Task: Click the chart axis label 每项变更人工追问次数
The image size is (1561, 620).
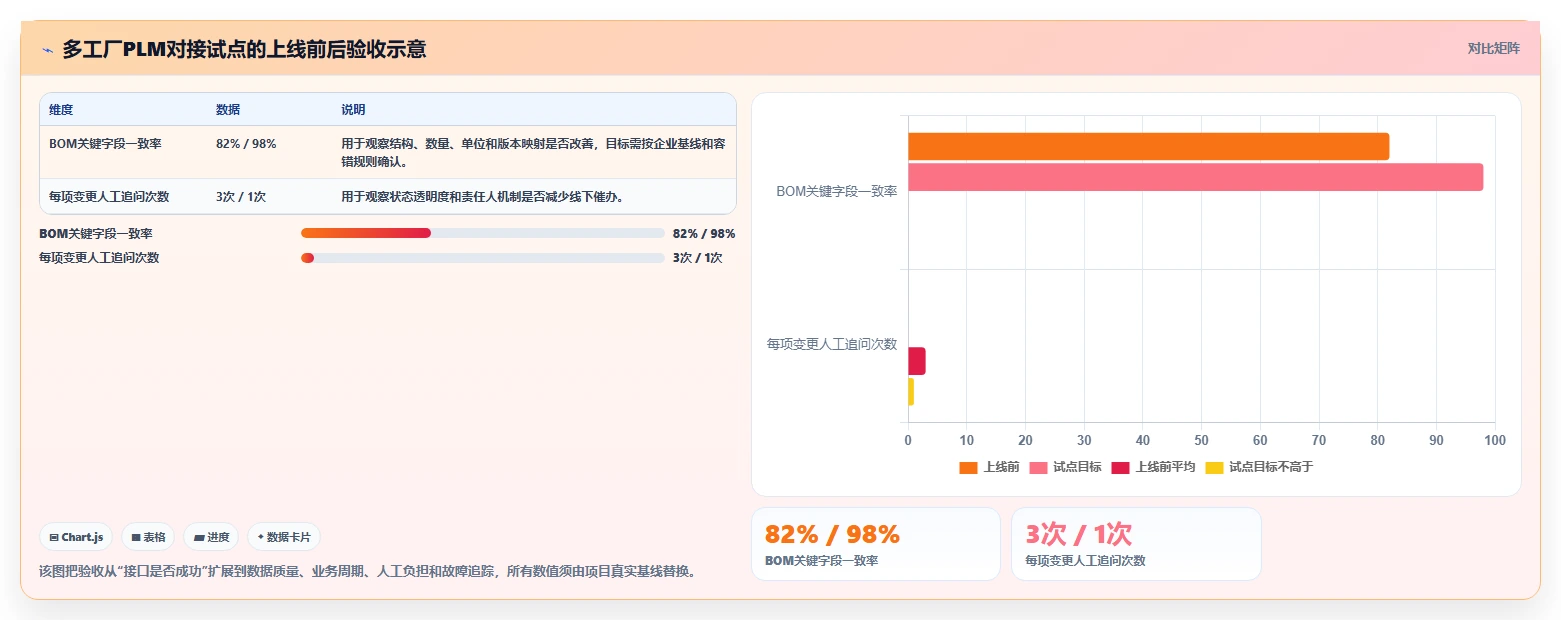Action: 832,344
